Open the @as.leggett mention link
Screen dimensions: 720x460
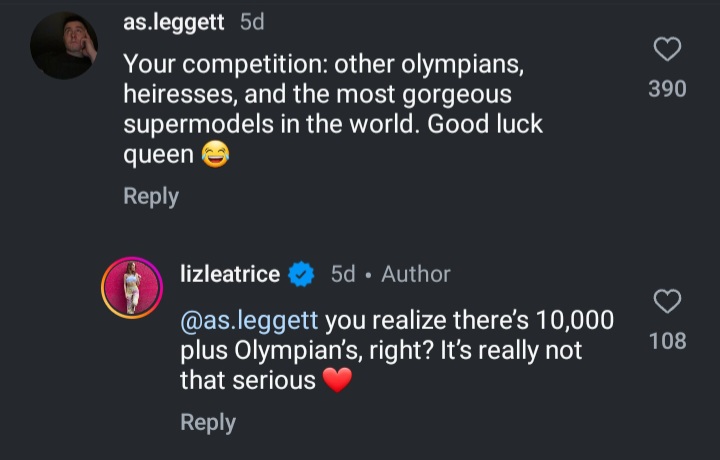[x=249, y=321]
